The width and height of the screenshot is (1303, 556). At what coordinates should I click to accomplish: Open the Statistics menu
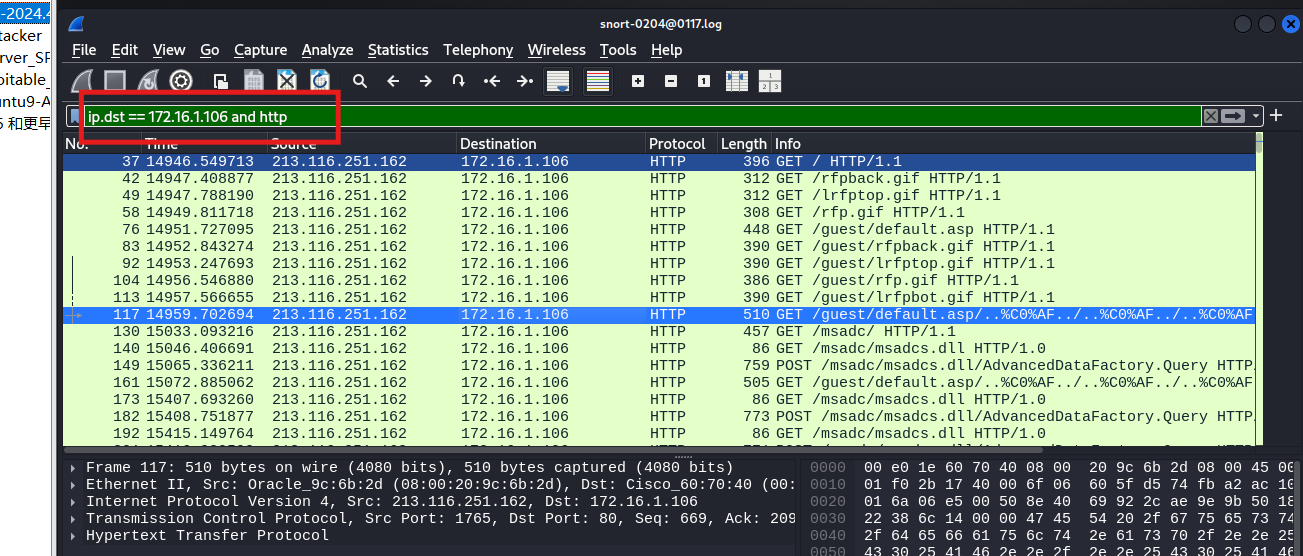click(398, 50)
